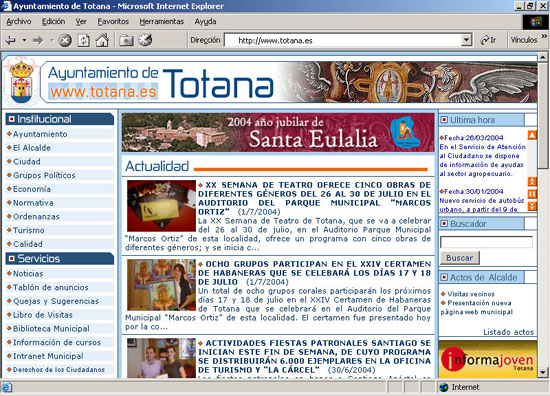Click the Totana coat of arms logo
The image size is (550, 396).
click(21, 81)
